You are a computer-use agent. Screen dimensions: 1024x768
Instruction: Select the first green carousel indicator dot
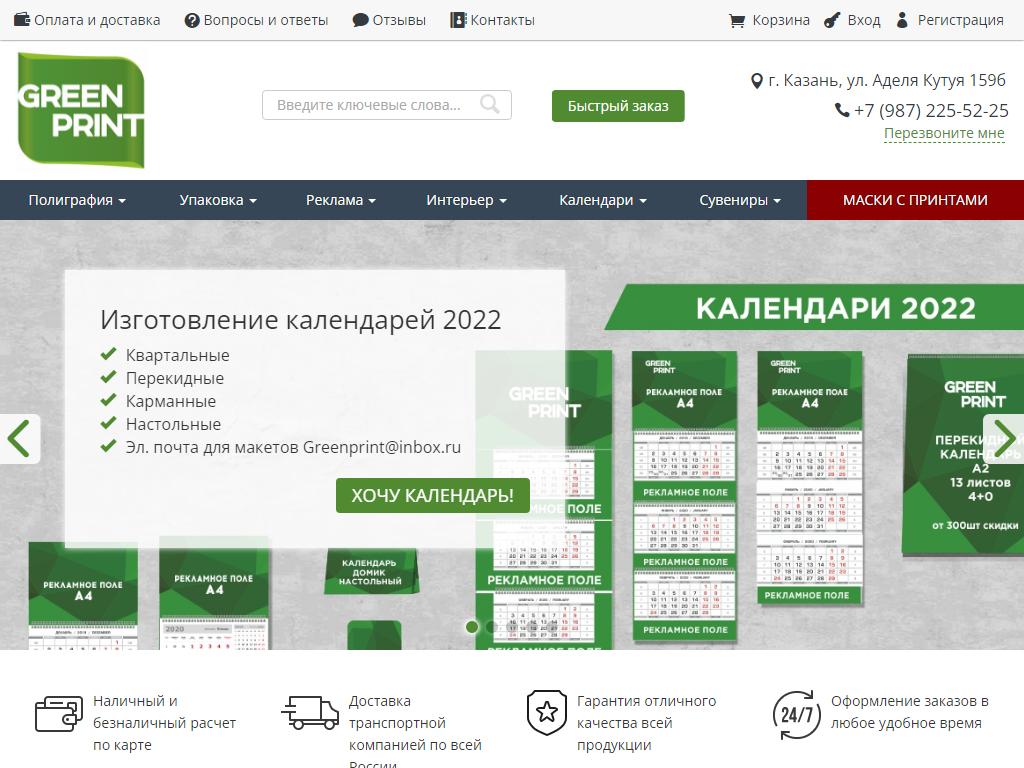472,627
